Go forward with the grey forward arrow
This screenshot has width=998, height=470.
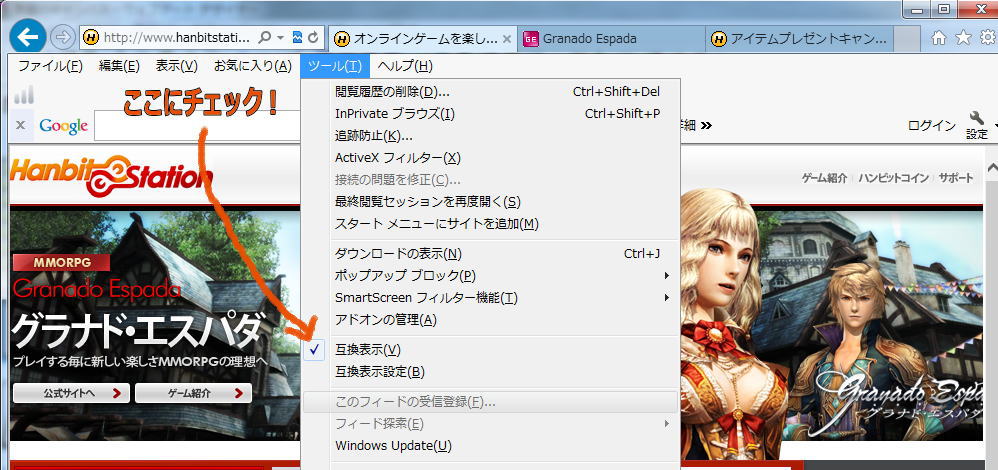62,38
